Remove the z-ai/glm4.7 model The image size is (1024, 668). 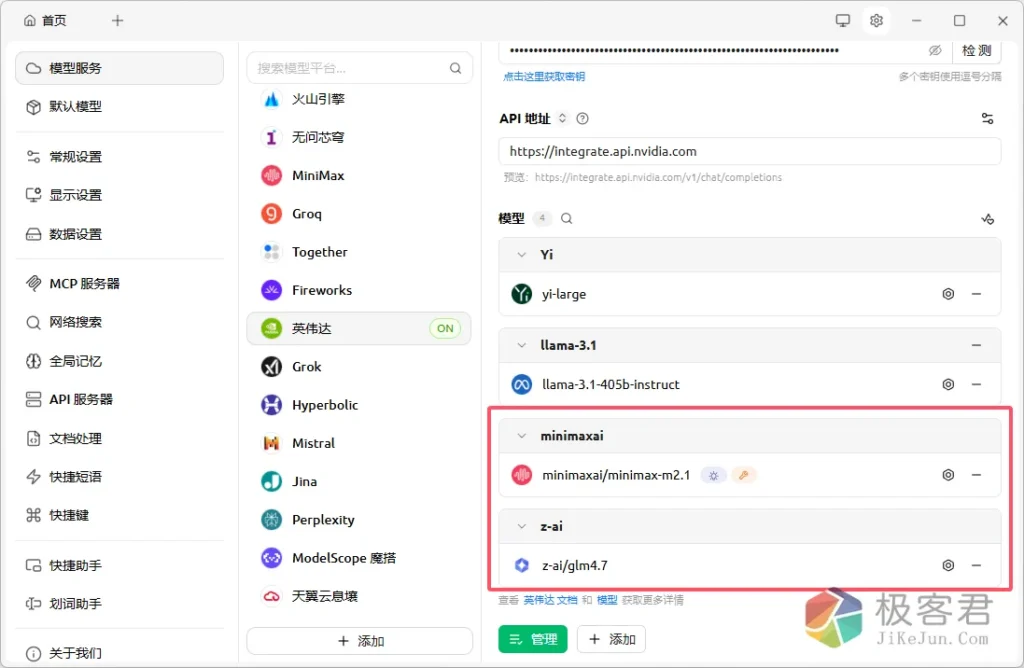[976, 565]
